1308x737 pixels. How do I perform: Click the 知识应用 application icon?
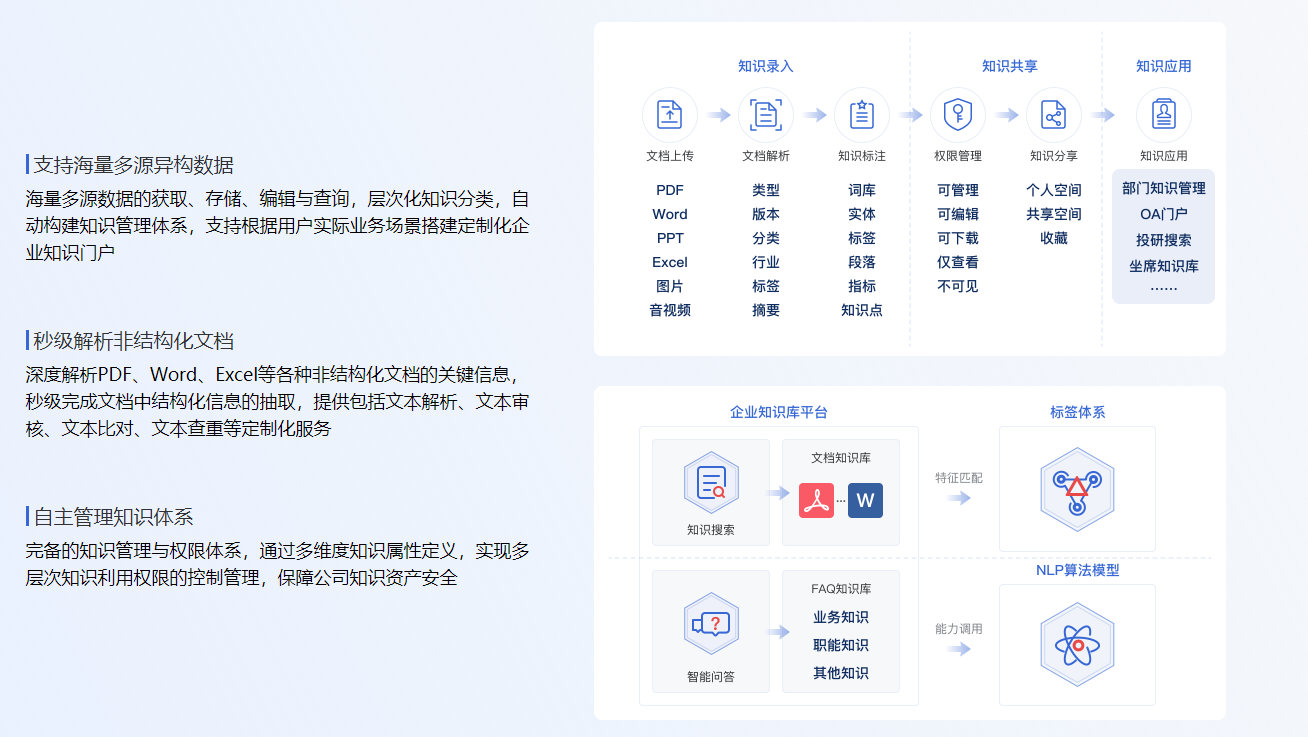click(1164, 115)
